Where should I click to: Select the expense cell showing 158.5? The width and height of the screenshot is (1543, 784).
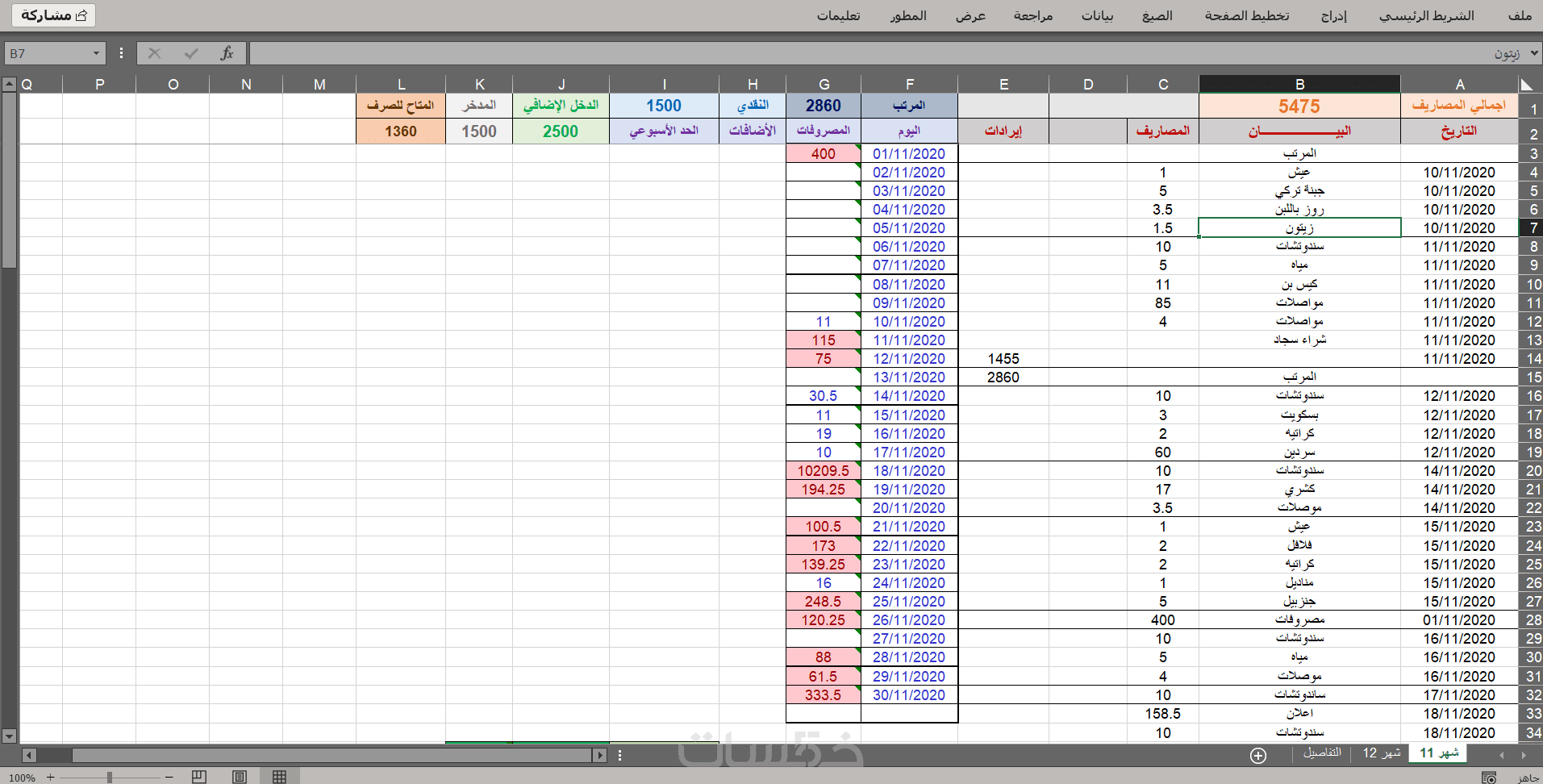coord(1162,714)
